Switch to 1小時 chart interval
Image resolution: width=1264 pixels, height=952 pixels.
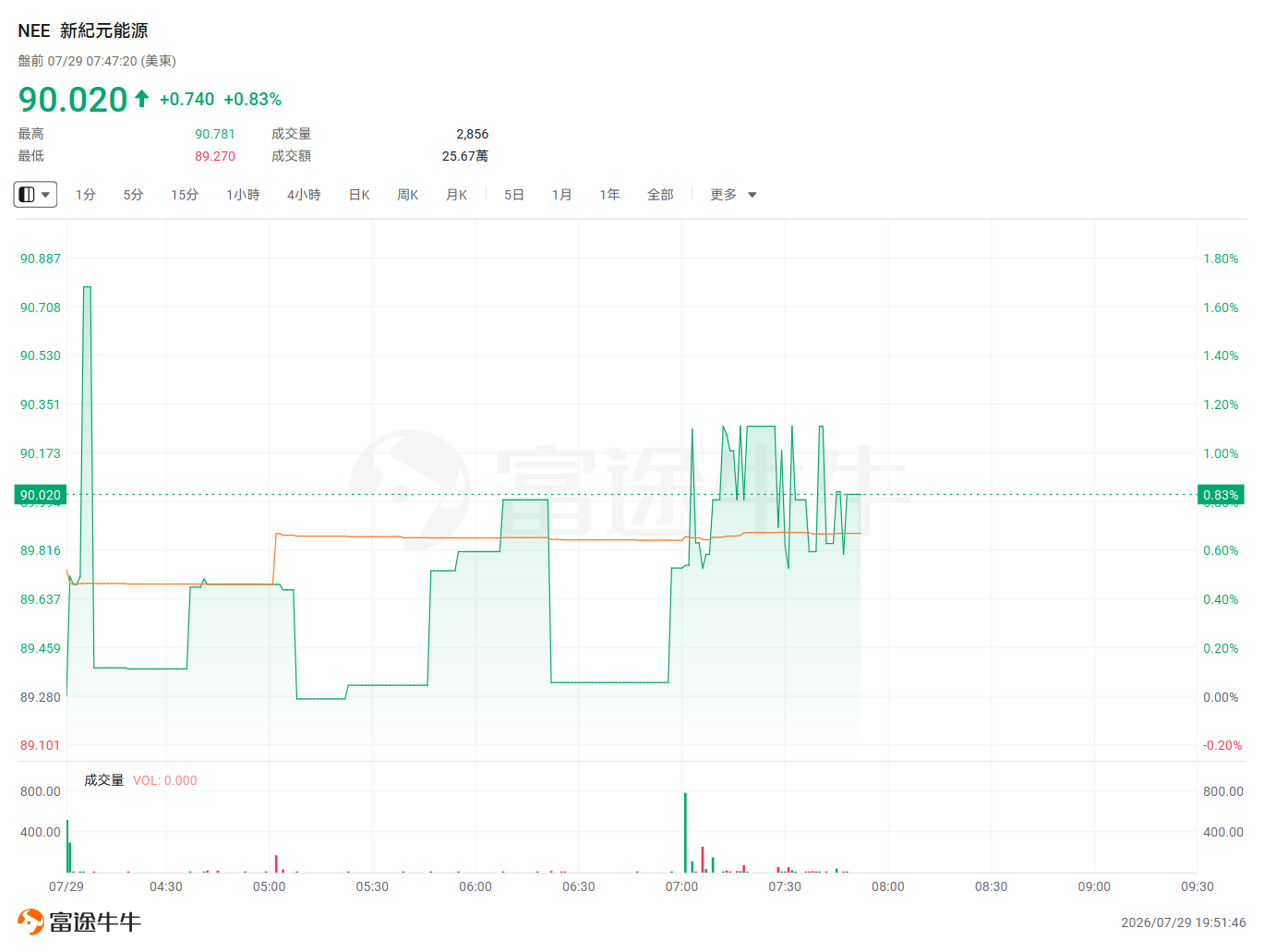pyautogui.click(x=243, y=195)
